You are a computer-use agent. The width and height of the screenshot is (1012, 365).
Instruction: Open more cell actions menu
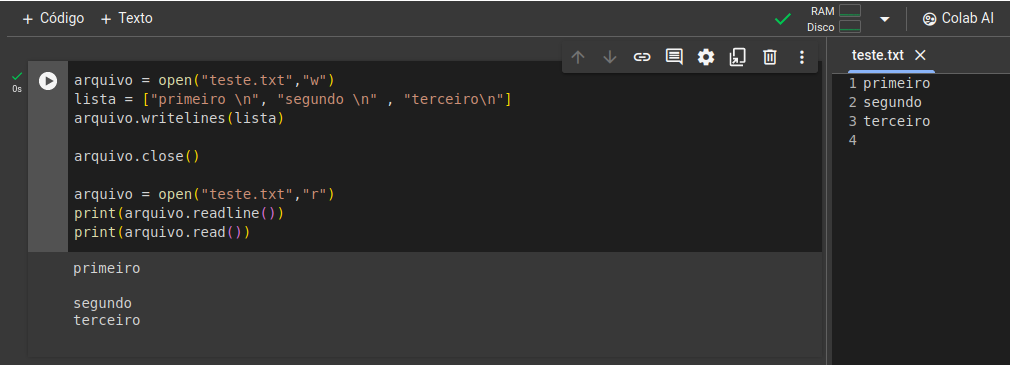pos(802,57)
